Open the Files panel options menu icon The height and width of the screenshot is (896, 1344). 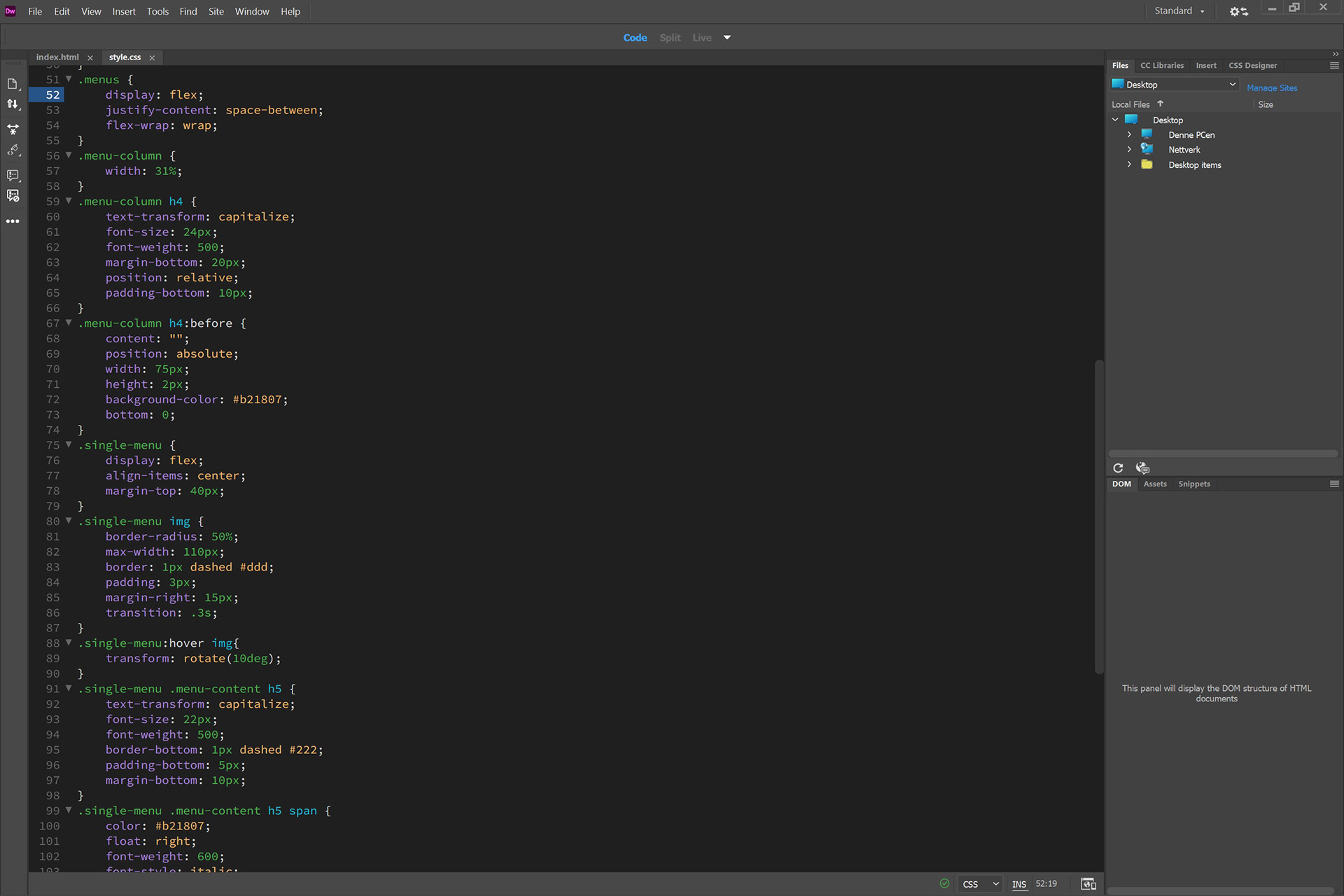1334,65
